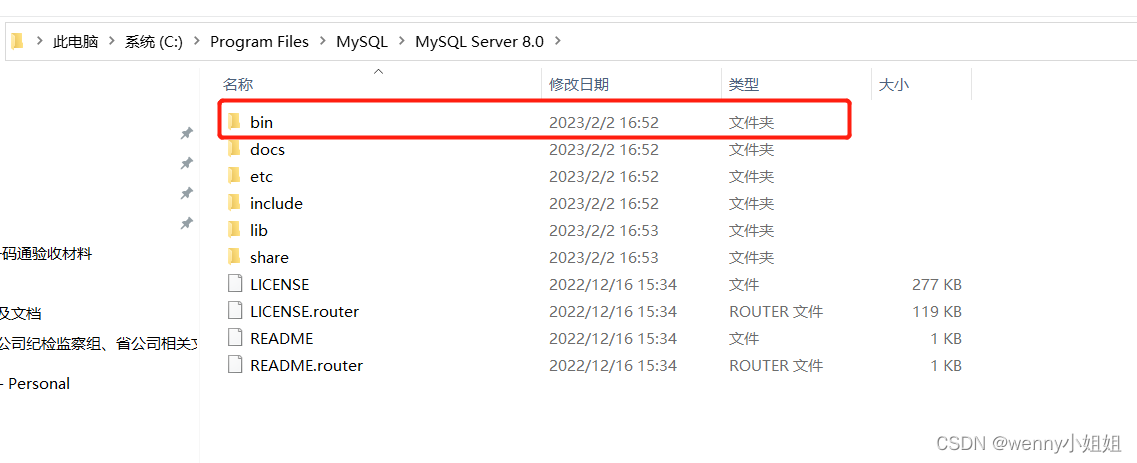
Task: Click the pin icon beside the include row
Action: click(x=186, y=193)
